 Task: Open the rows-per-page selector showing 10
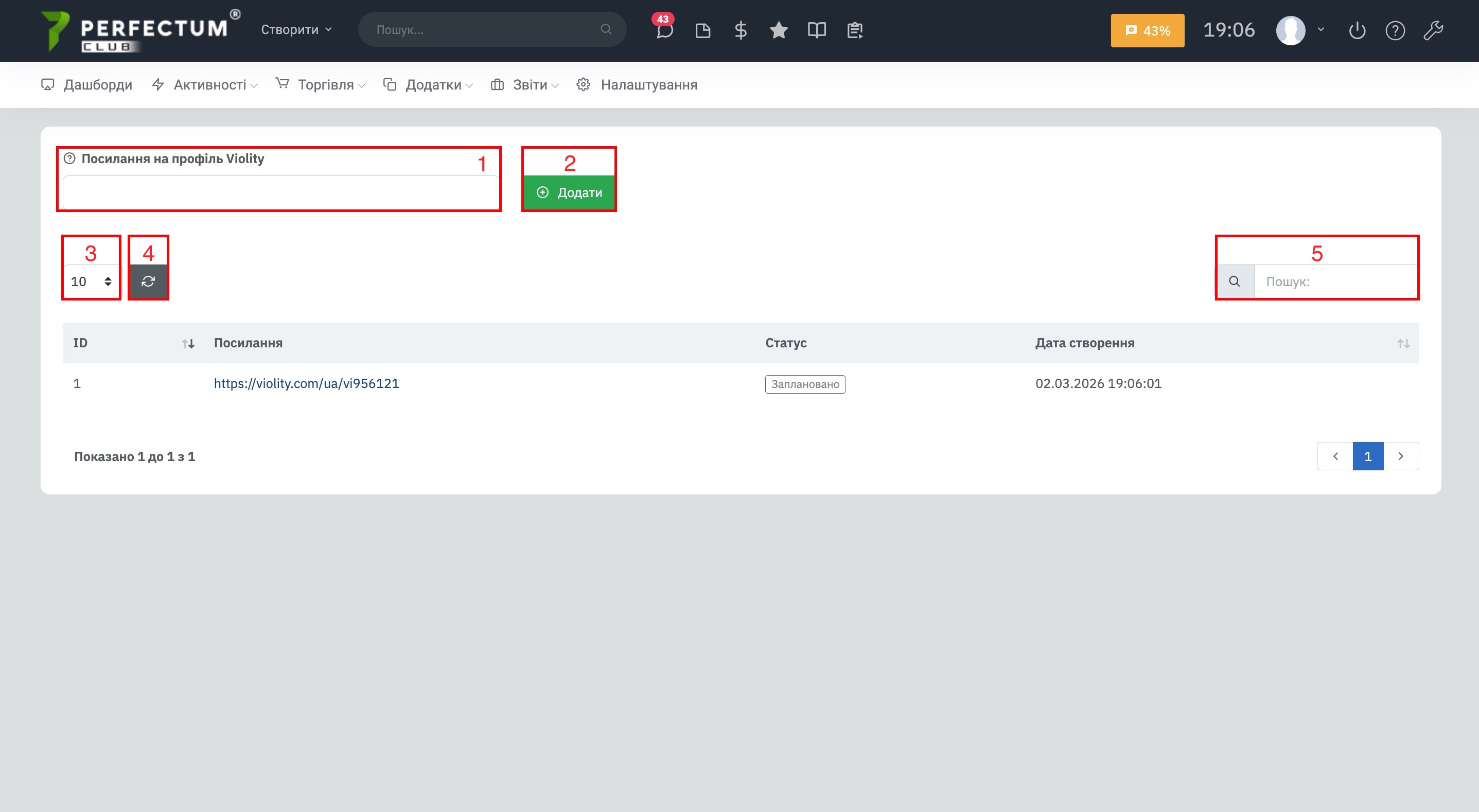point(91,281)
